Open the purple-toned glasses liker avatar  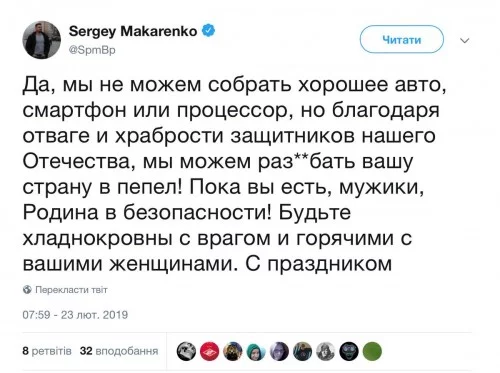click(x=279, y=351)
